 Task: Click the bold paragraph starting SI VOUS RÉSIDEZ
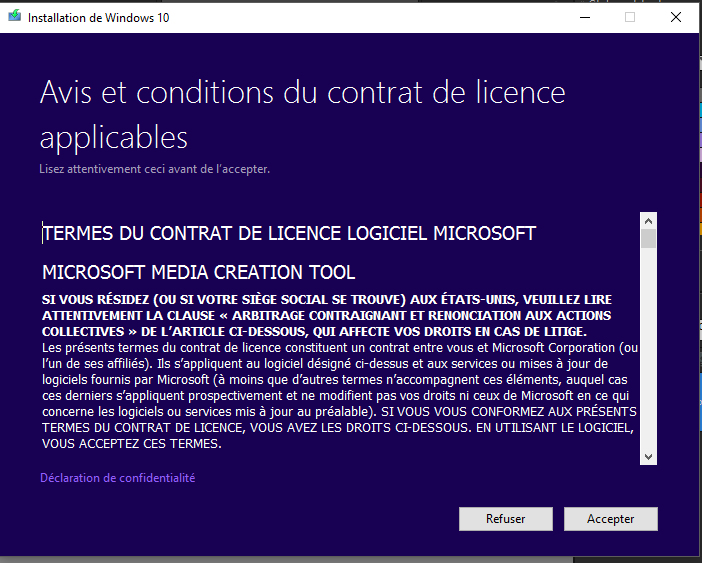(x=327, y=316)
